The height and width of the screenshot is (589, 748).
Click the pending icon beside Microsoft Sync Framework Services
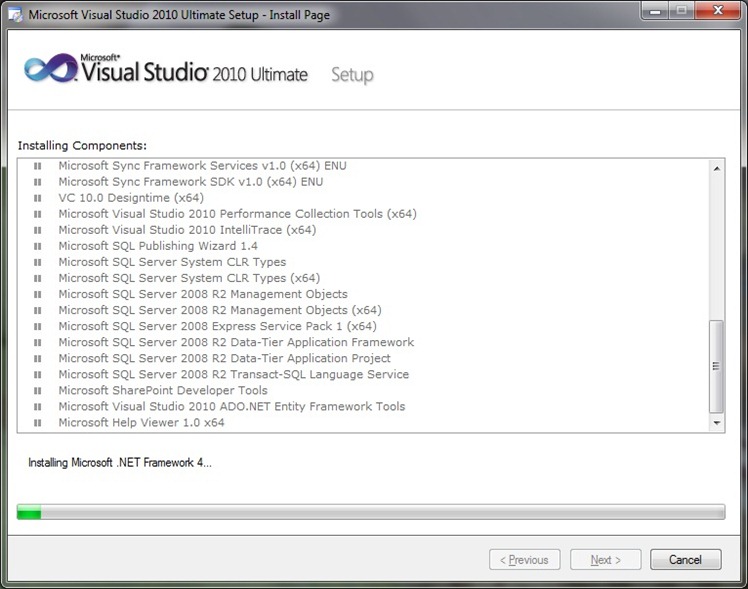click(38, 166)
